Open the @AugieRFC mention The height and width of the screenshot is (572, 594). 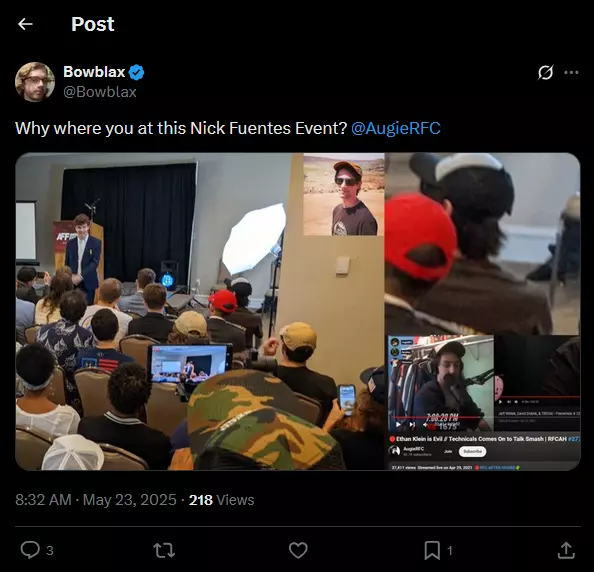point(396,128)
